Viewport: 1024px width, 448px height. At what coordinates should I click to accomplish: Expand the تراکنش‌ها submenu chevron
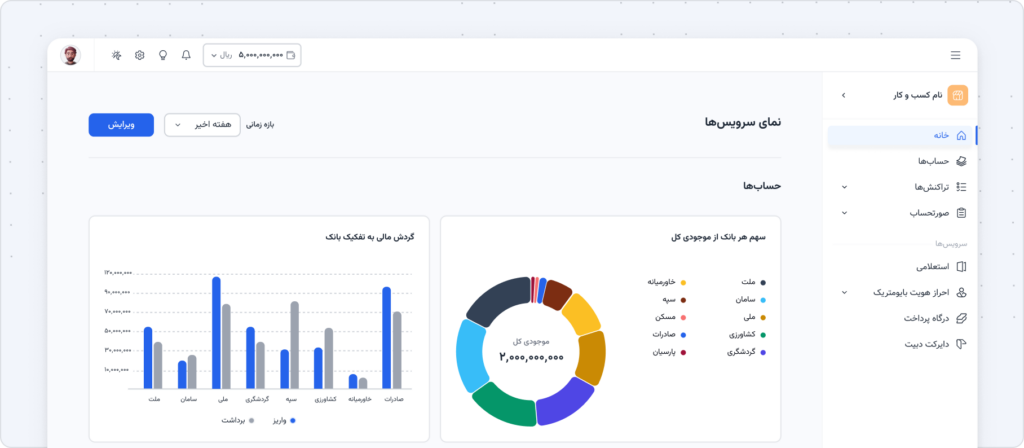point(844,187)
